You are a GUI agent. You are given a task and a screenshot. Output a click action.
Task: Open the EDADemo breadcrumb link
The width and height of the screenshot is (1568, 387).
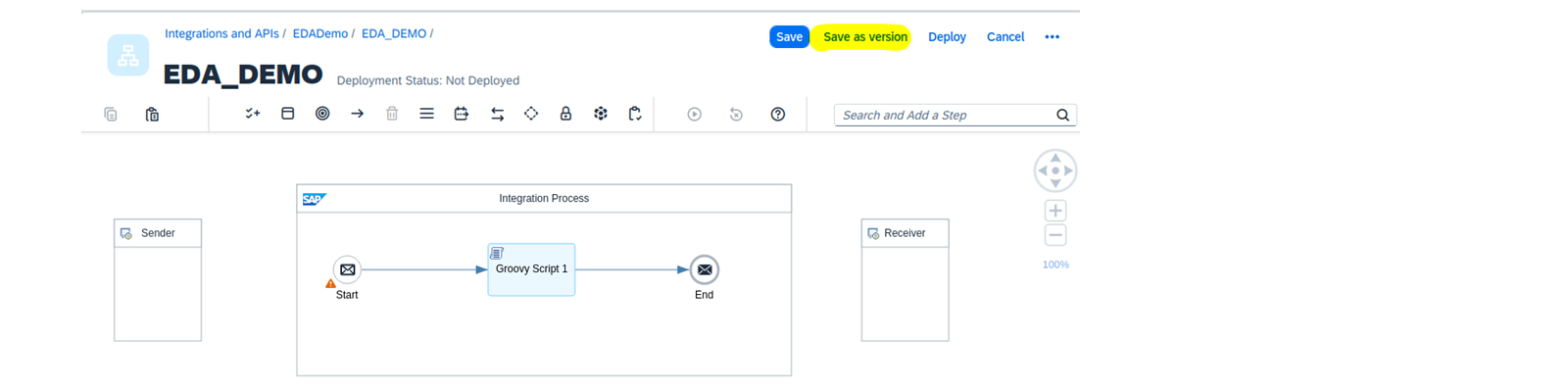pyautogui.click(x=320, y=33)
